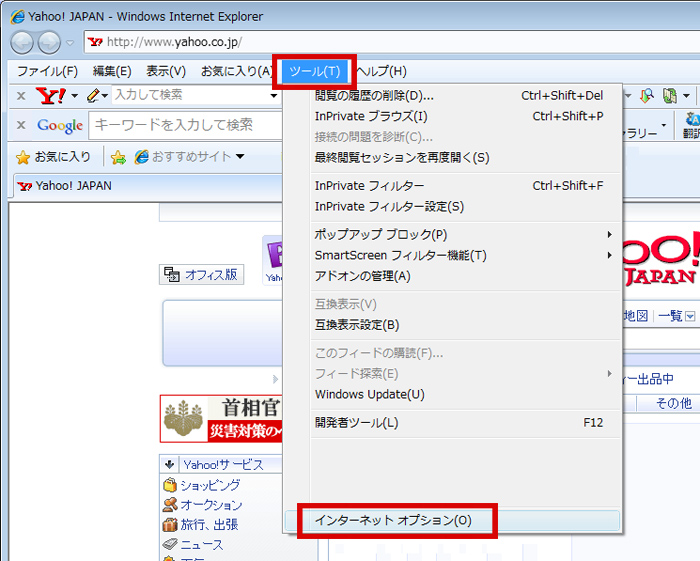The height and width of the screenshot is (561, 700).
Task: Choose インターネット オプション(O)
Action: tap(453, 520)
